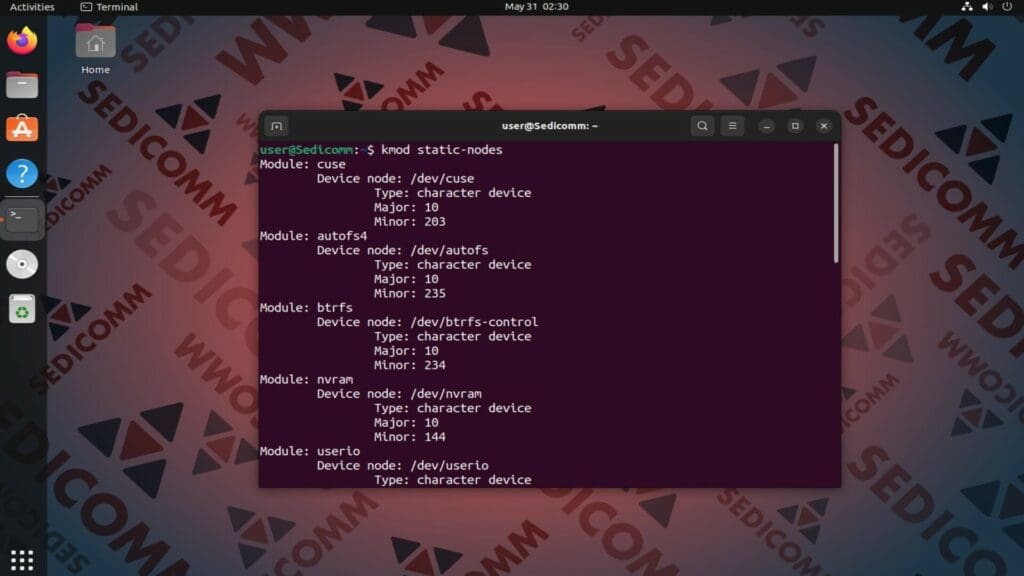Click the 'Module: nvram' line
The image size is (1024, 576).
coord(306,379)
